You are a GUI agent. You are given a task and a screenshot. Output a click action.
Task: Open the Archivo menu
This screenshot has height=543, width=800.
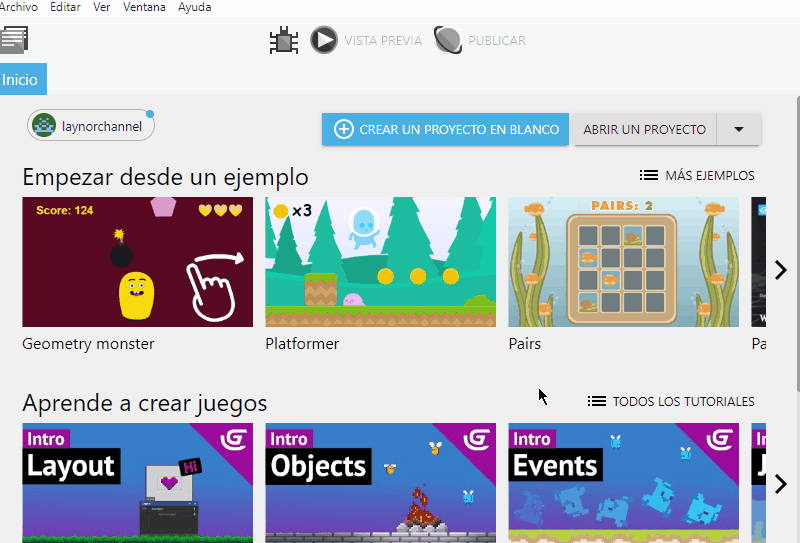pos(19,7)
